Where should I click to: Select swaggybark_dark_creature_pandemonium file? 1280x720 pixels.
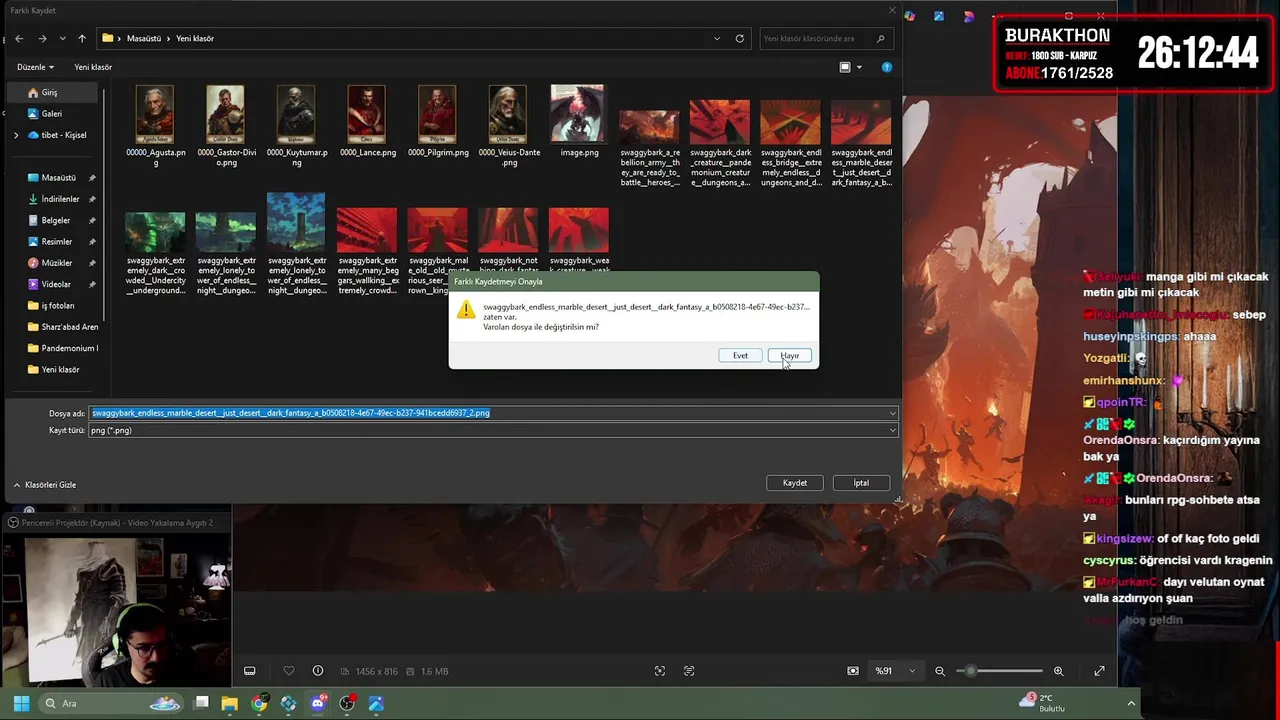pos(720,143)
